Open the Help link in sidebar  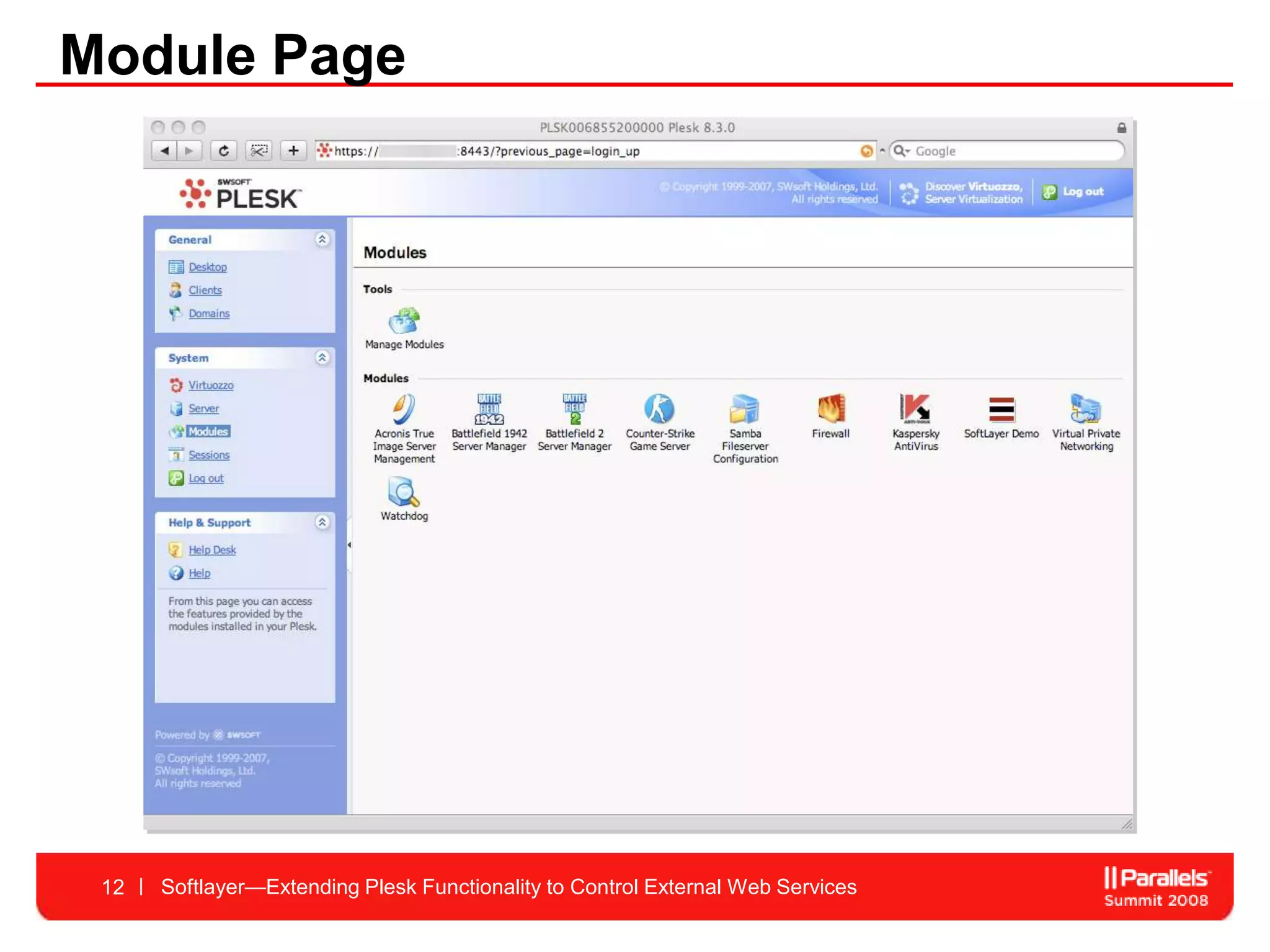[199, 573]
